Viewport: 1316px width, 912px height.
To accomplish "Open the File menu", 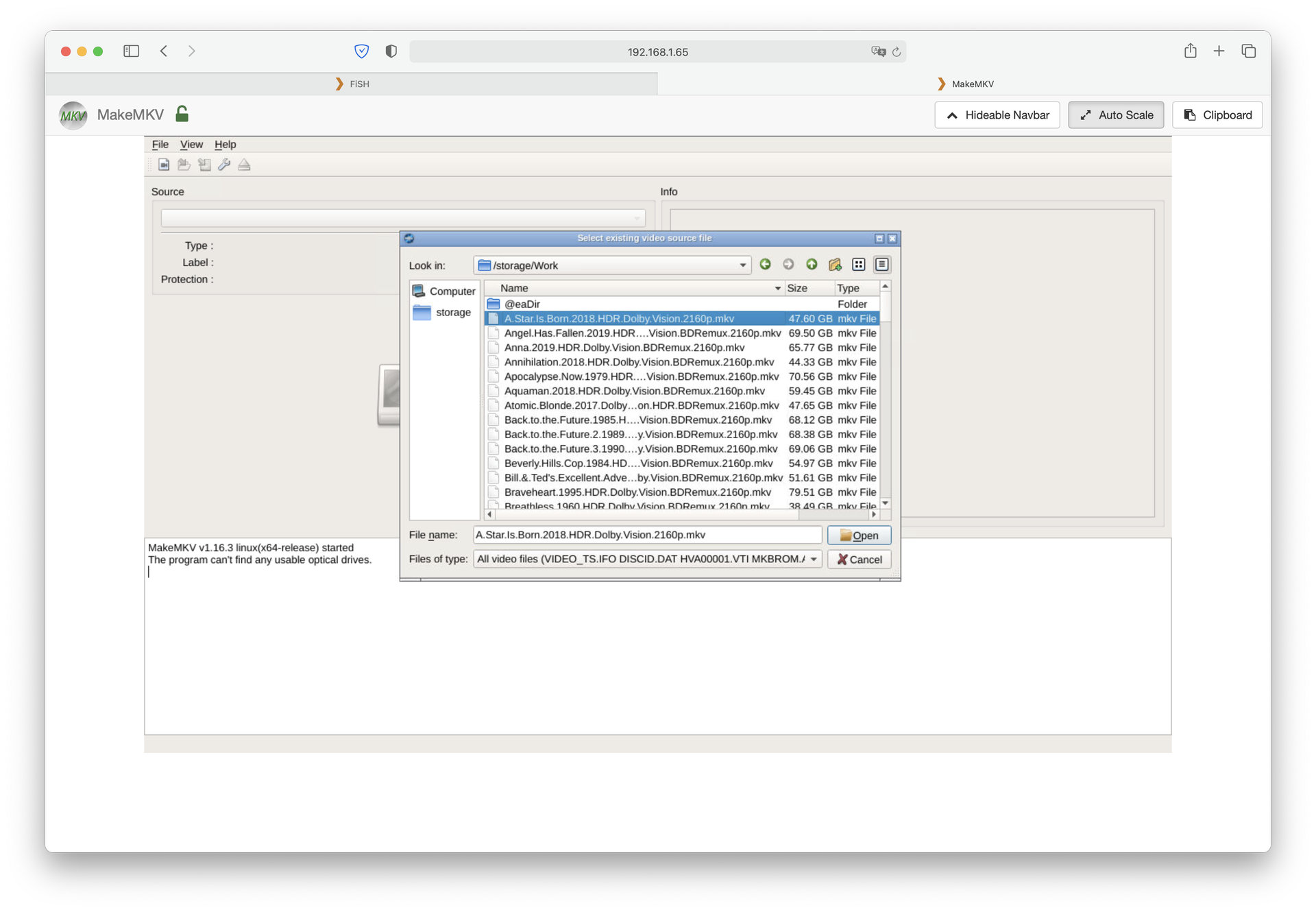I will click(160, 145).
